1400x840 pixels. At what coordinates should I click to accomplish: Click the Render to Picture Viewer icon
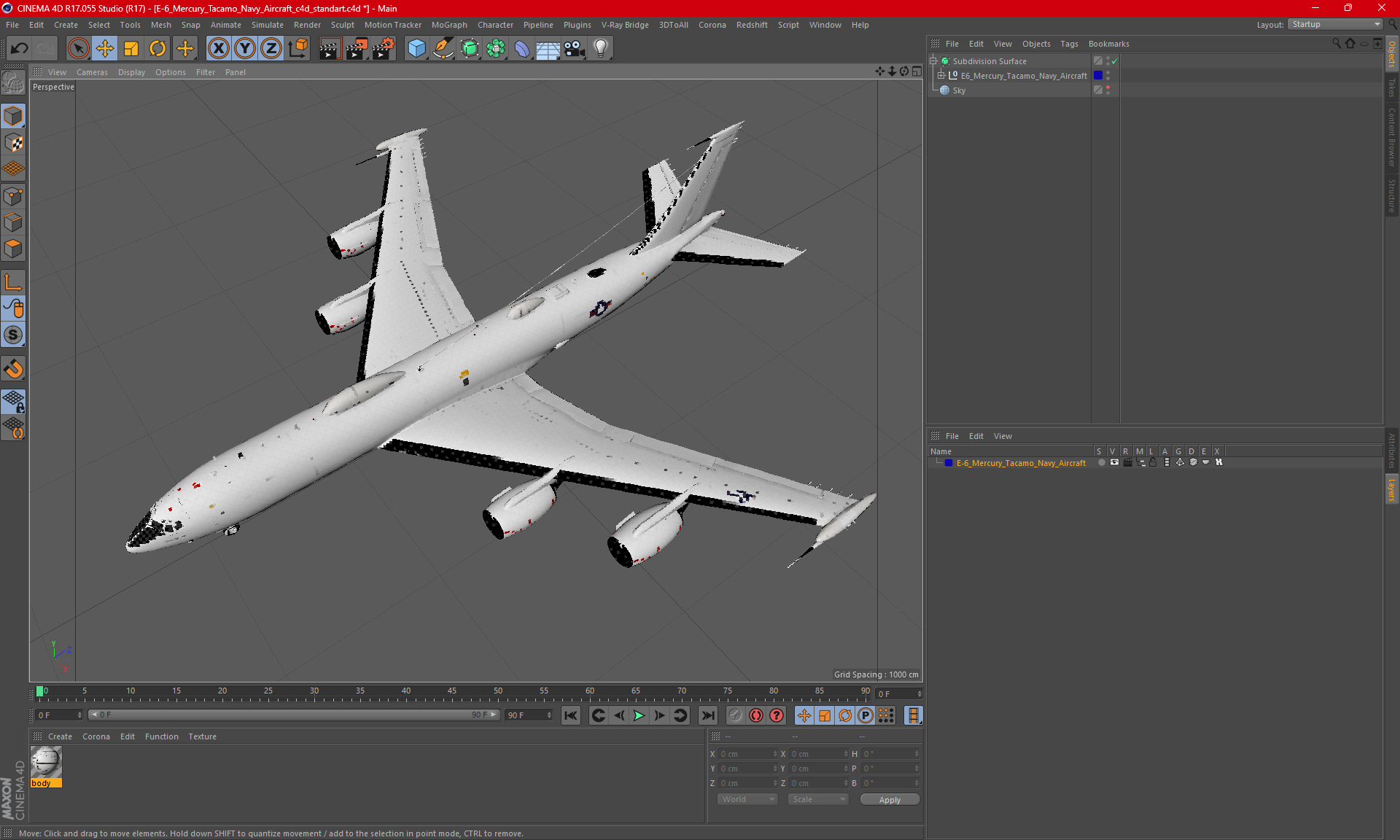coord(356,49)
